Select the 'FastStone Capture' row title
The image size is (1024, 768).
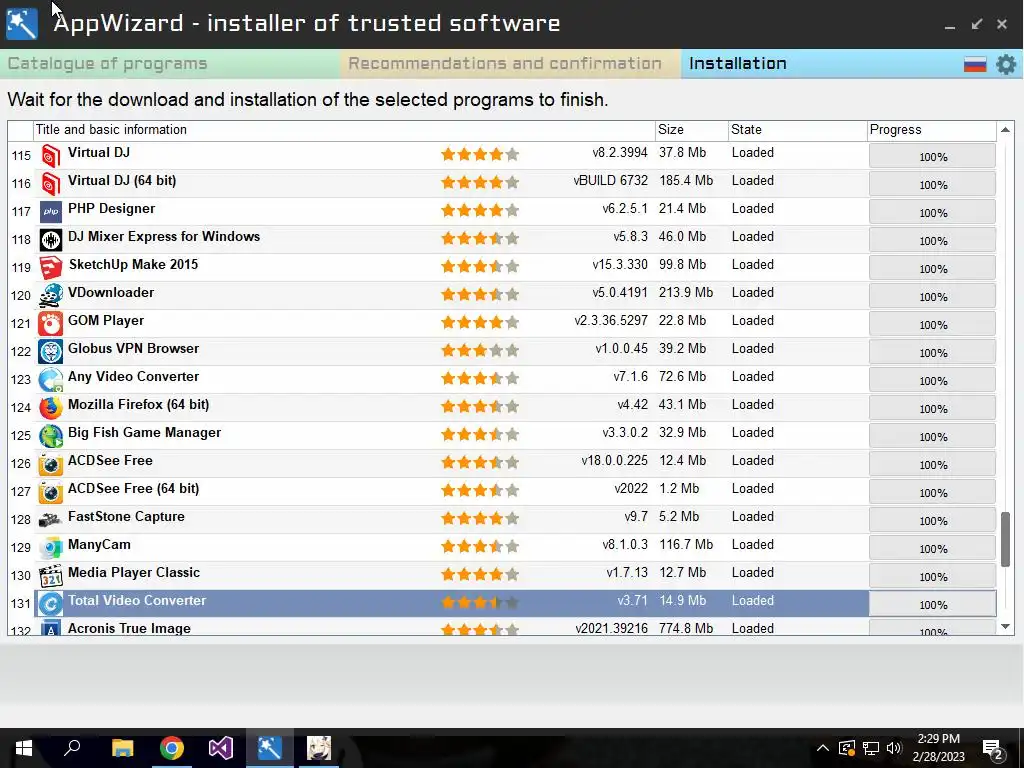pos(126,517)
